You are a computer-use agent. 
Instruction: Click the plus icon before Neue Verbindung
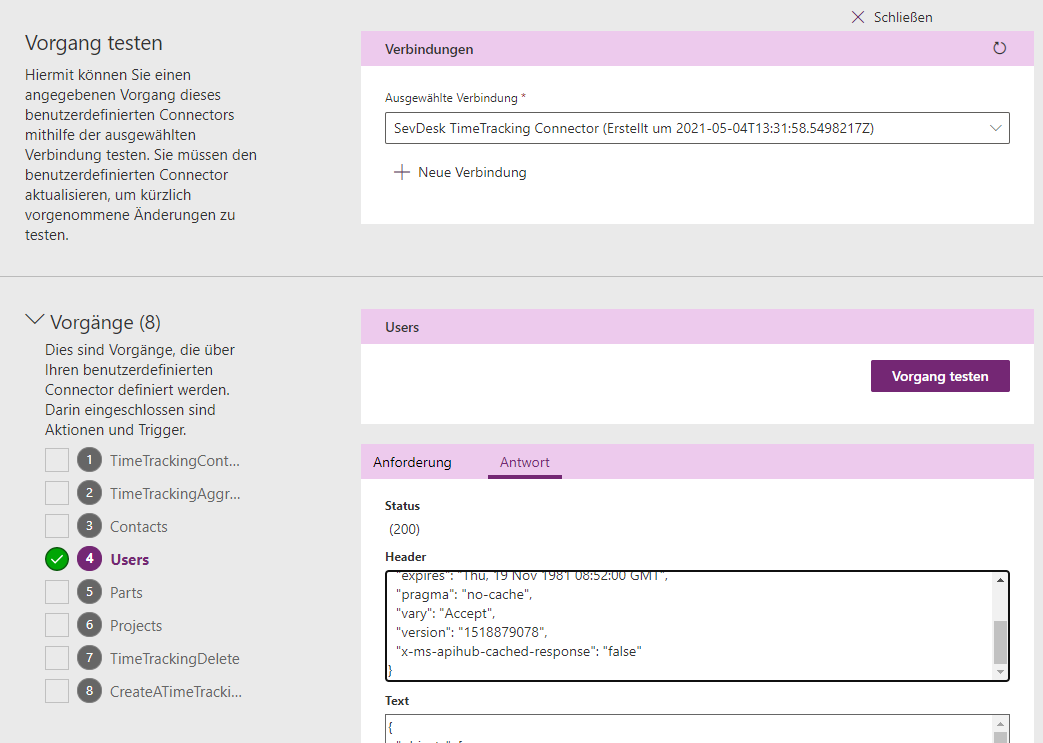point(400,172)
